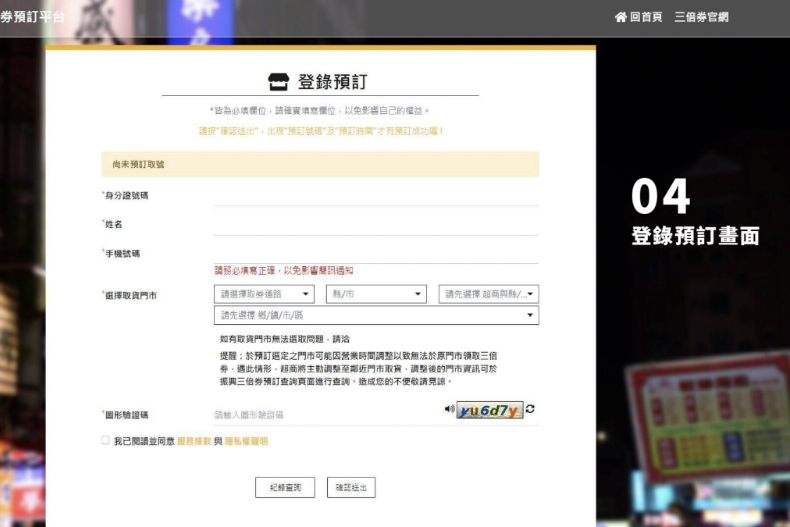Click the 紀錄查詢 button
The image size is (790, 527).
(x=285, y=487)
